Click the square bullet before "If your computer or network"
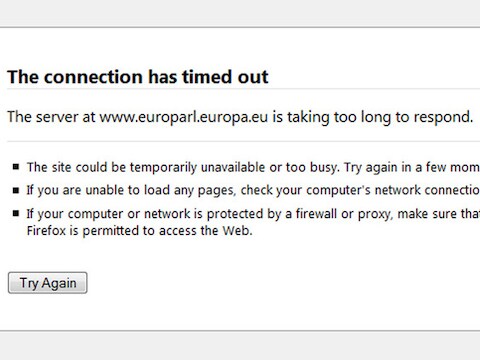The image size is (480, 360). (16, 213)
